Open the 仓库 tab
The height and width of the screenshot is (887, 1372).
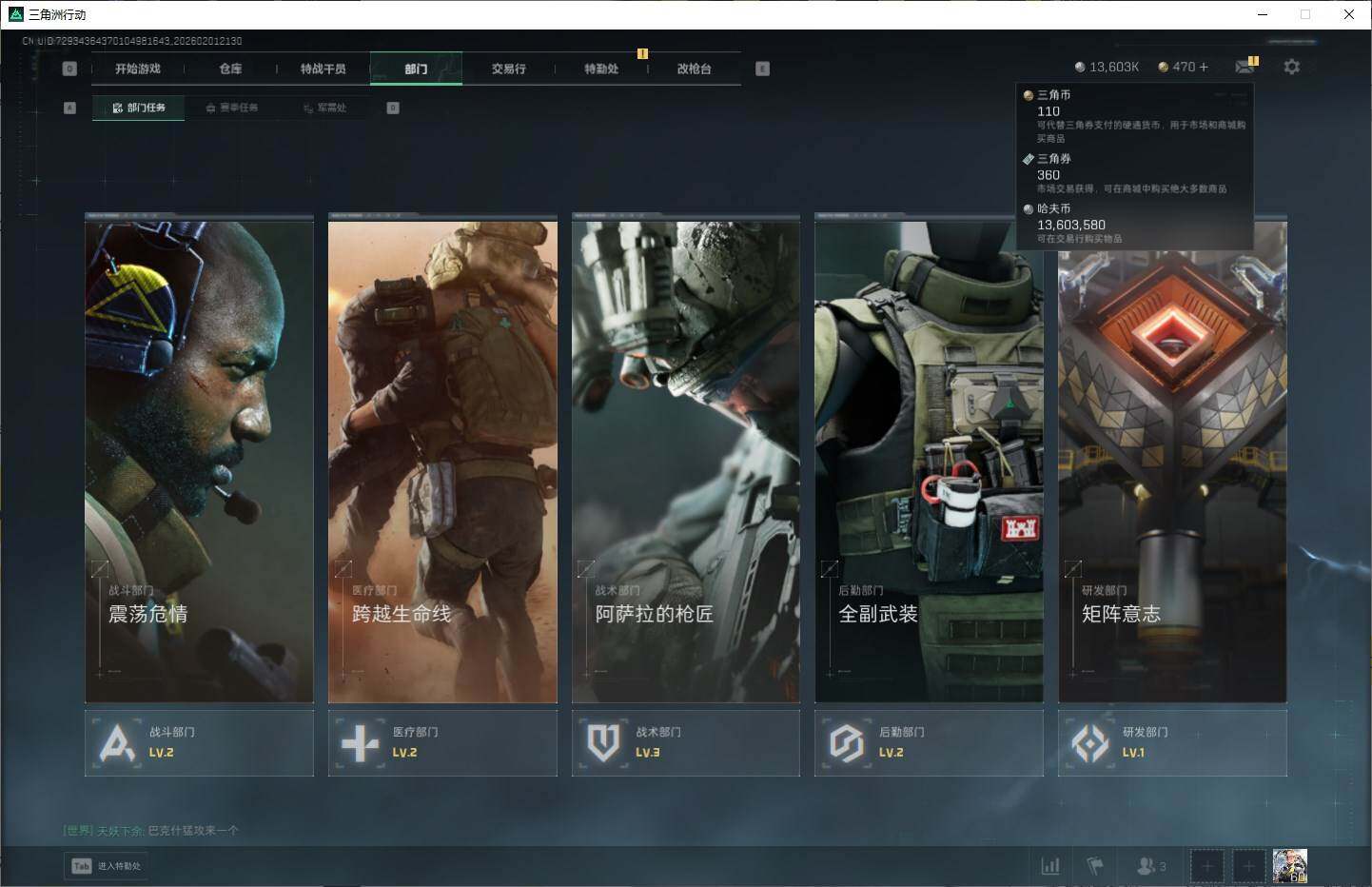230,69
